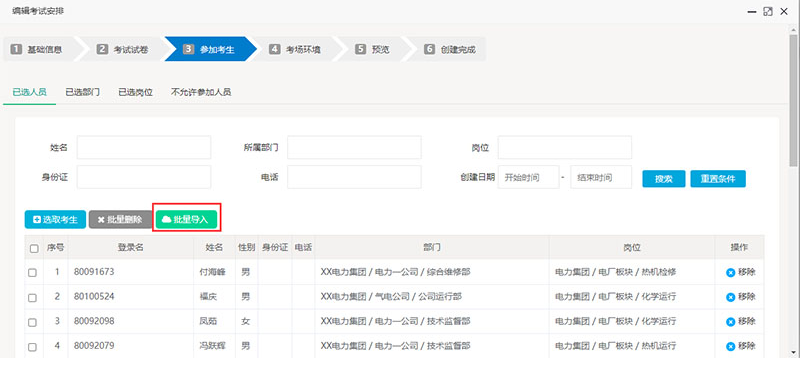This screenshot has width=802, height=366.
Task: Click login name 80100524
Action: click(x=94, y=296)
